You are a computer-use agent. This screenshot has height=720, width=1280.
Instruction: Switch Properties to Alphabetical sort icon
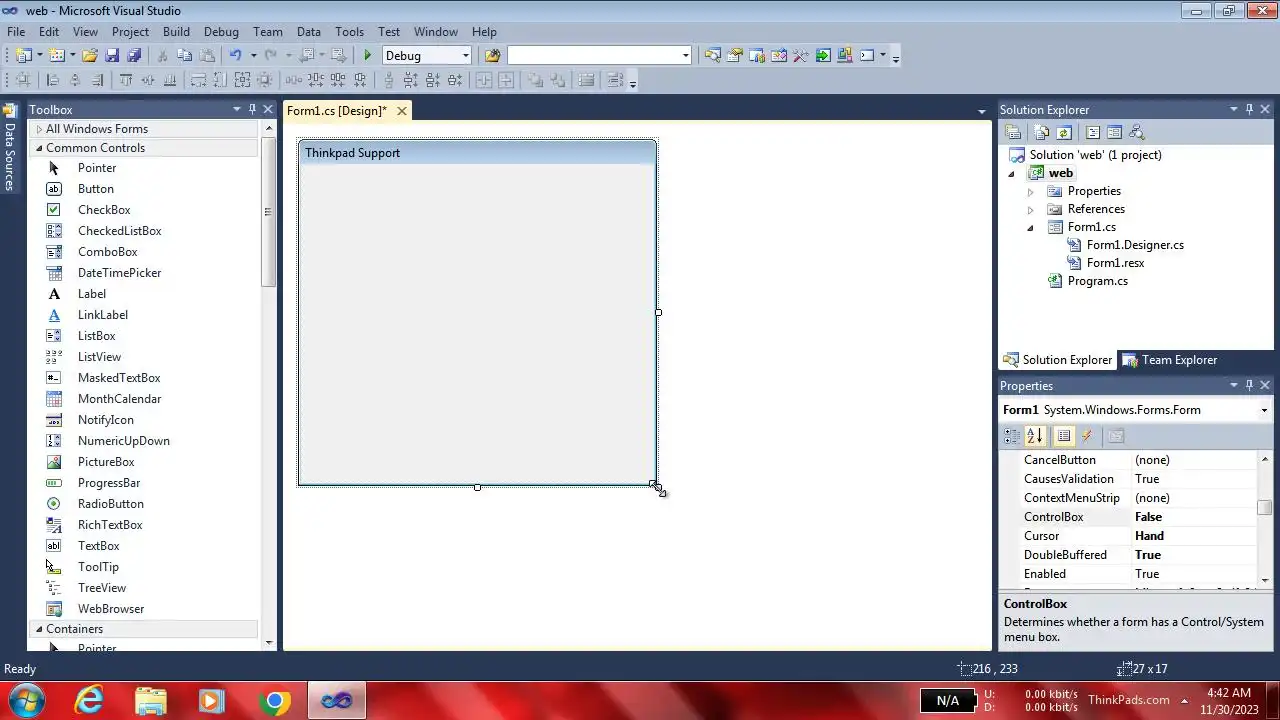coord(1035,436)
